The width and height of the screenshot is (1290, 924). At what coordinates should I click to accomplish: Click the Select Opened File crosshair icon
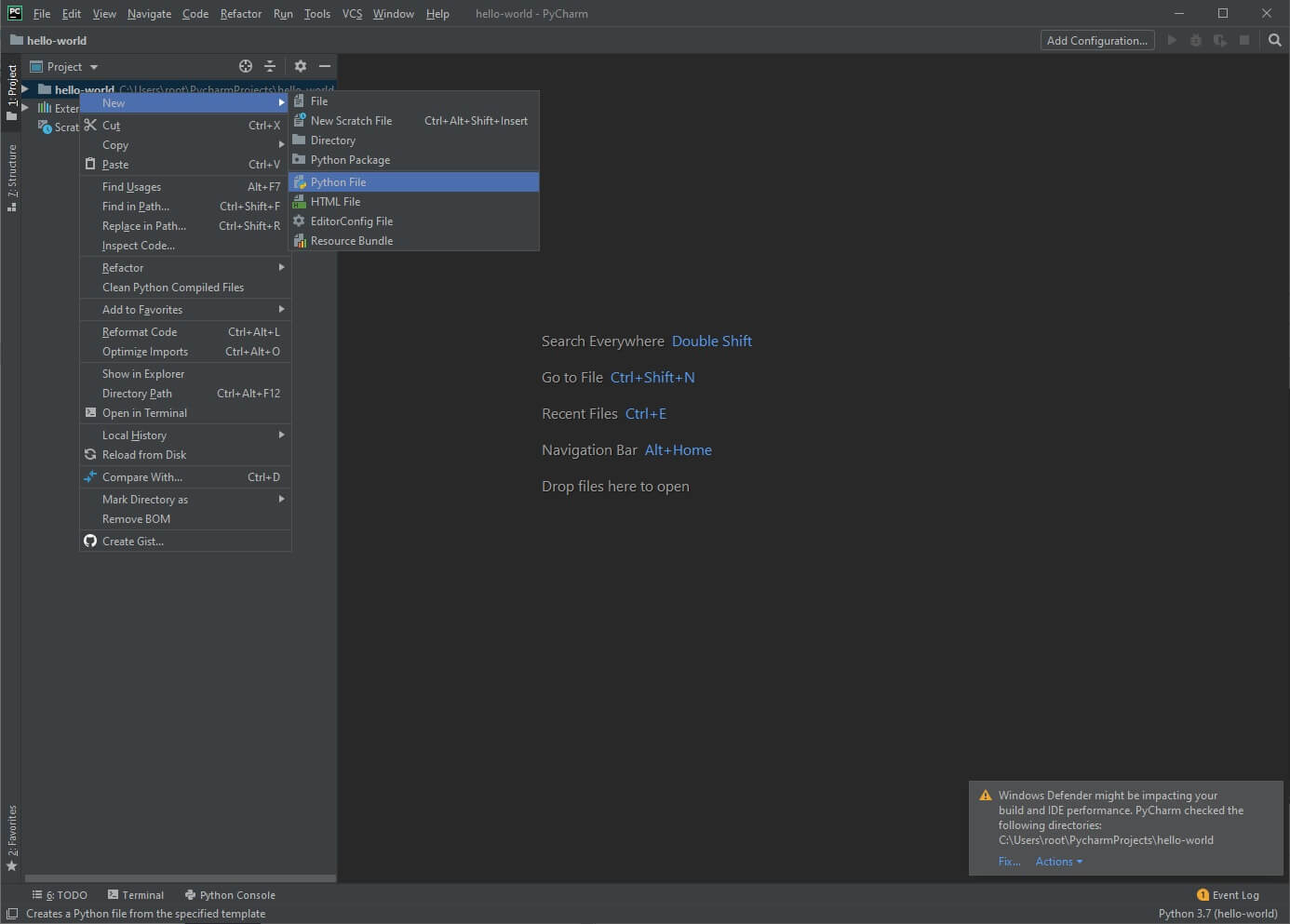coord(245,66)
